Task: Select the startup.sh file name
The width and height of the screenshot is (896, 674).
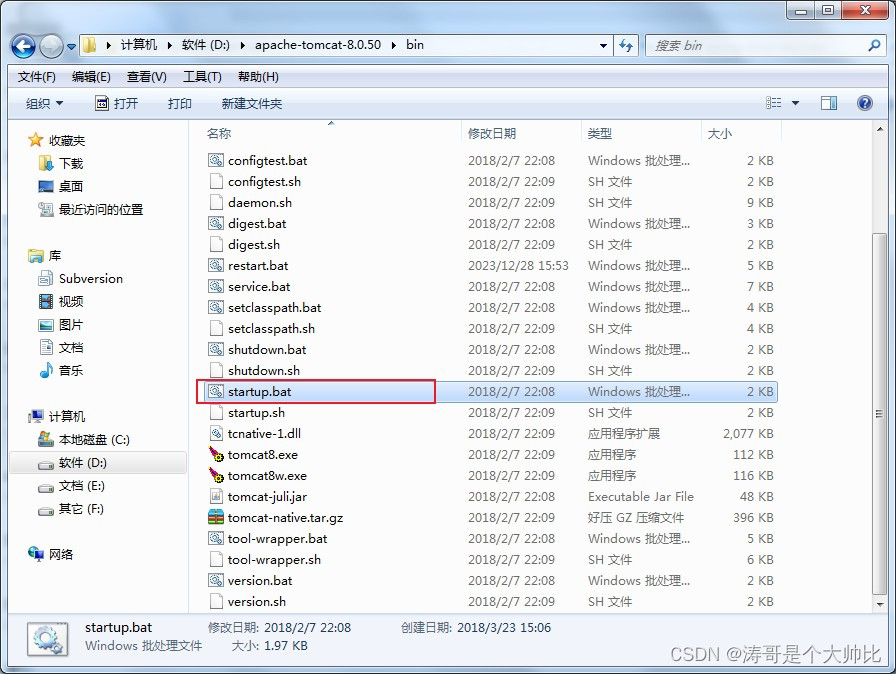Action: coord(256,412)
